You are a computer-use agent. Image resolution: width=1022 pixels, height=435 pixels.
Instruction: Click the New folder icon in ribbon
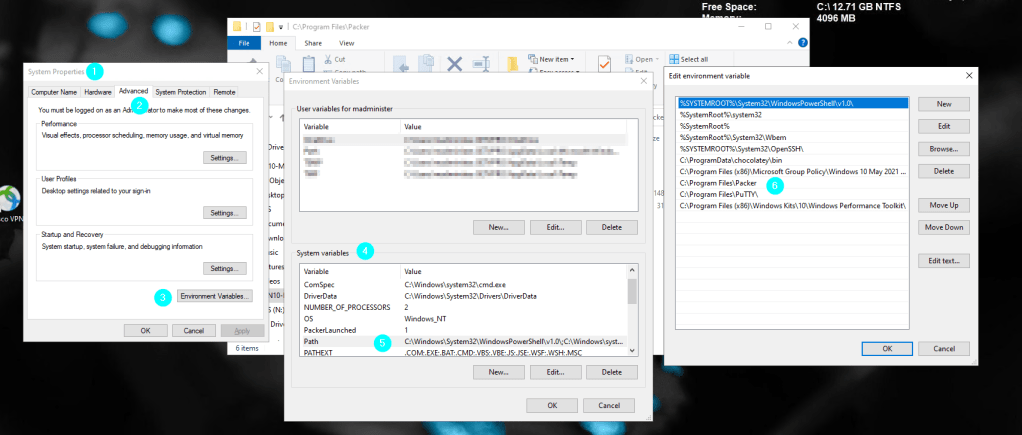[x=514, y=65]
